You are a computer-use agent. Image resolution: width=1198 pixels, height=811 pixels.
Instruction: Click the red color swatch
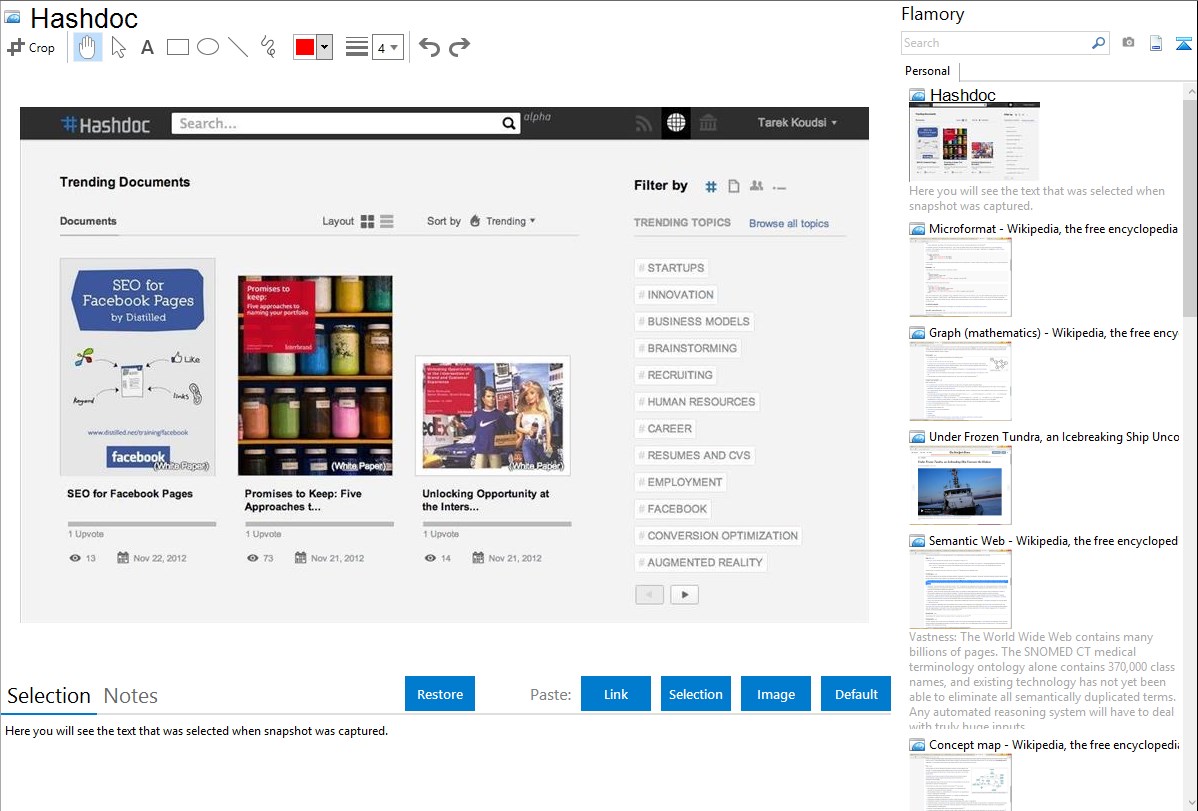click(305, 47)
